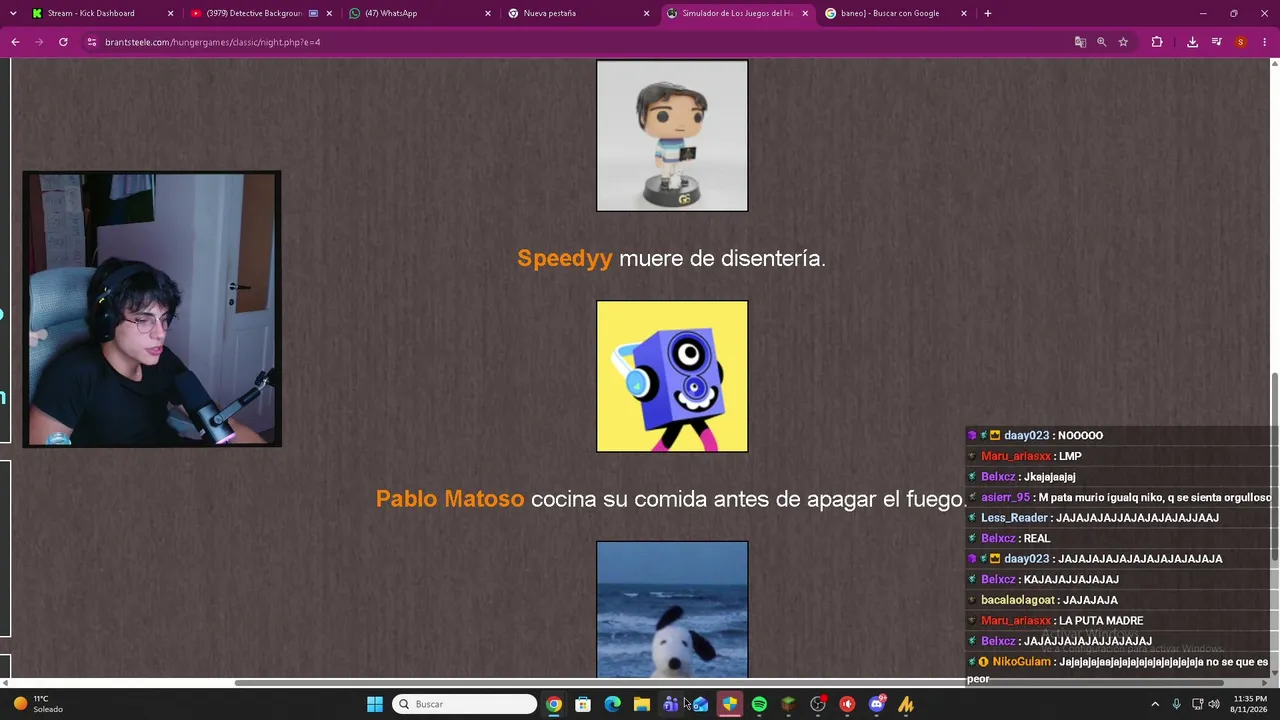The width and height of the screenshot is (1280, 720).
Task: Click the blue speaker character image
Action: 672,376
